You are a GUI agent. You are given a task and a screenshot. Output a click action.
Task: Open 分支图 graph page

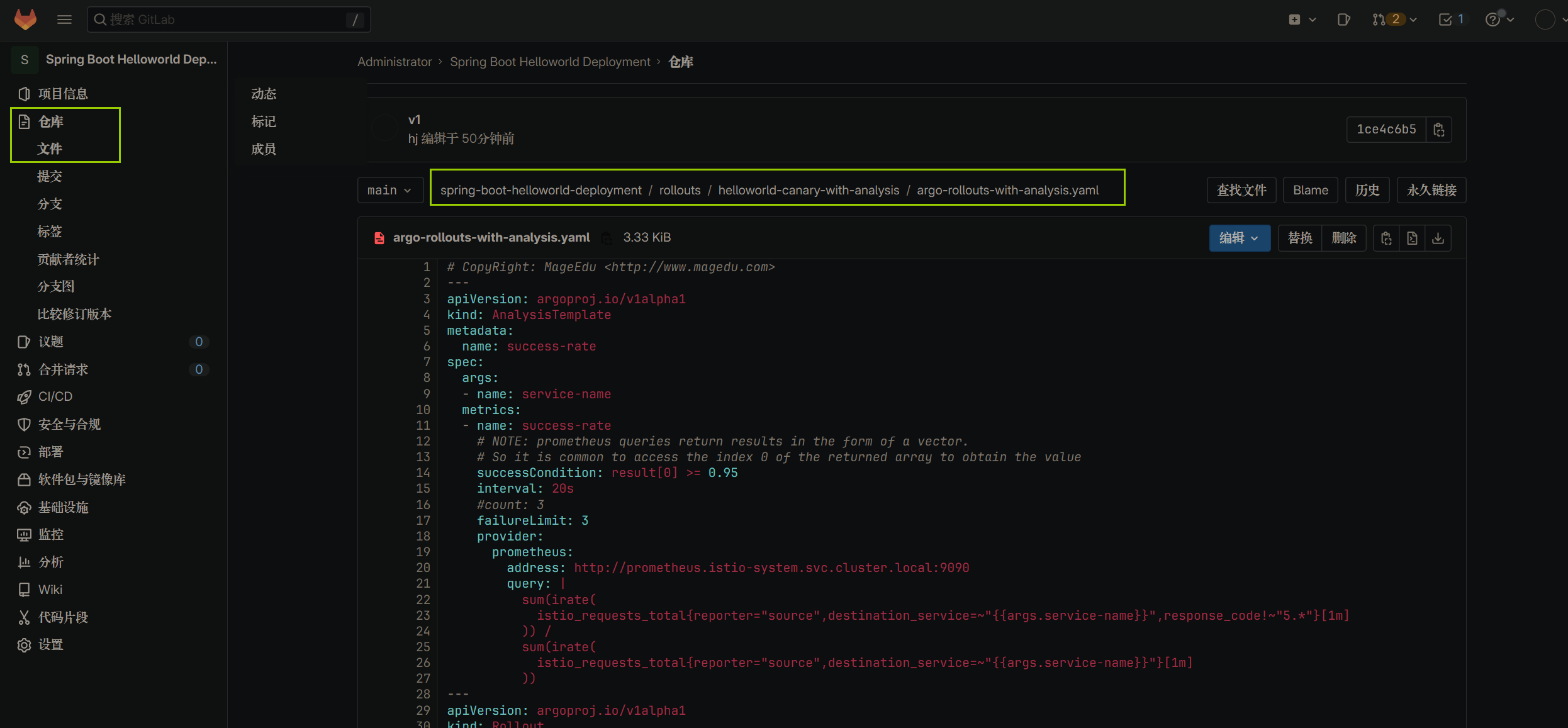pos(56,286)
